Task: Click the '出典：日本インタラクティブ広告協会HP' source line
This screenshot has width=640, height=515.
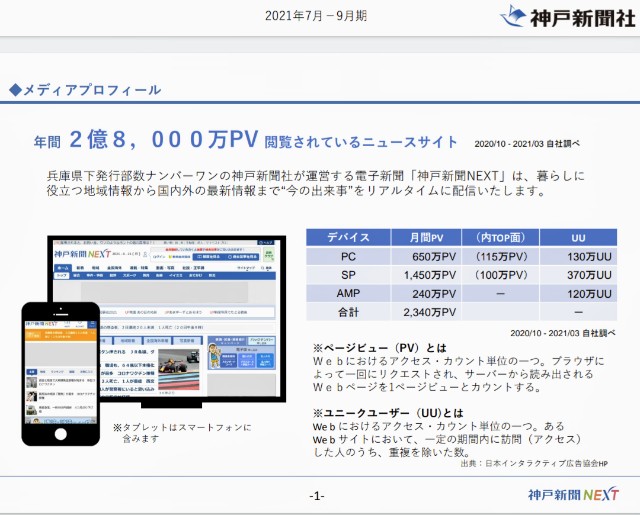Action: click(534, 464)
